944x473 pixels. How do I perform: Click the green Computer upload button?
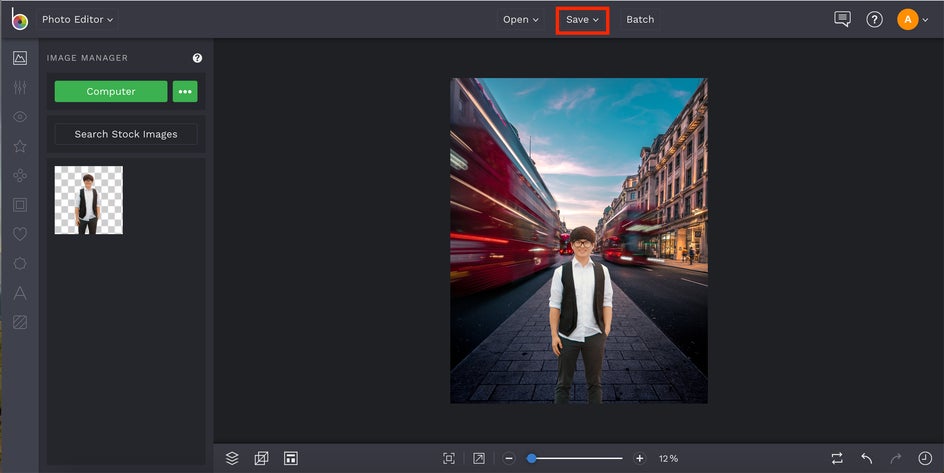(x=111, y=91)
